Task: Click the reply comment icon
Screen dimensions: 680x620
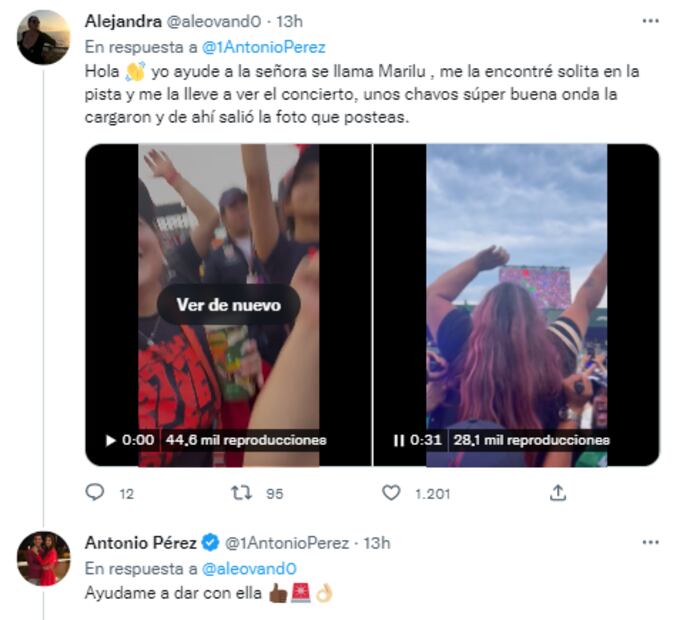Action: (x=96, y=493)
